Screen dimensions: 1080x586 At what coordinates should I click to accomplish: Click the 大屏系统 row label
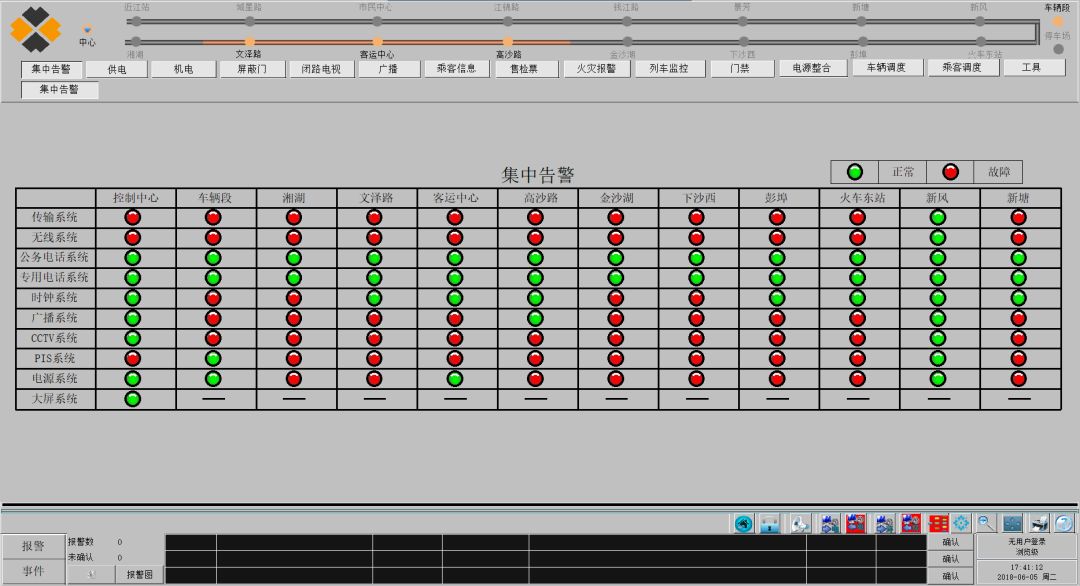[54, 399]
